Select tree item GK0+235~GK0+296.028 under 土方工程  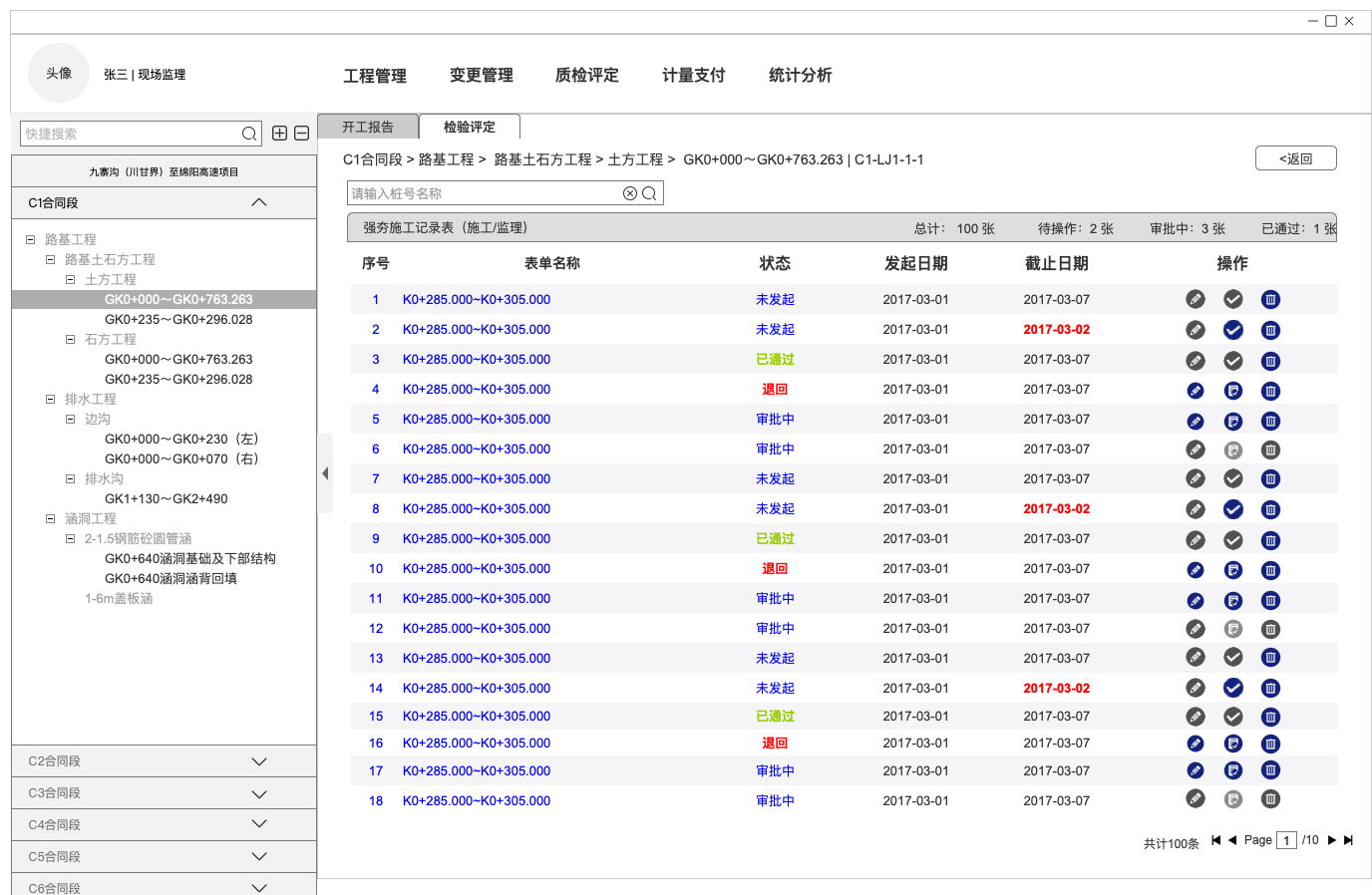178,319
